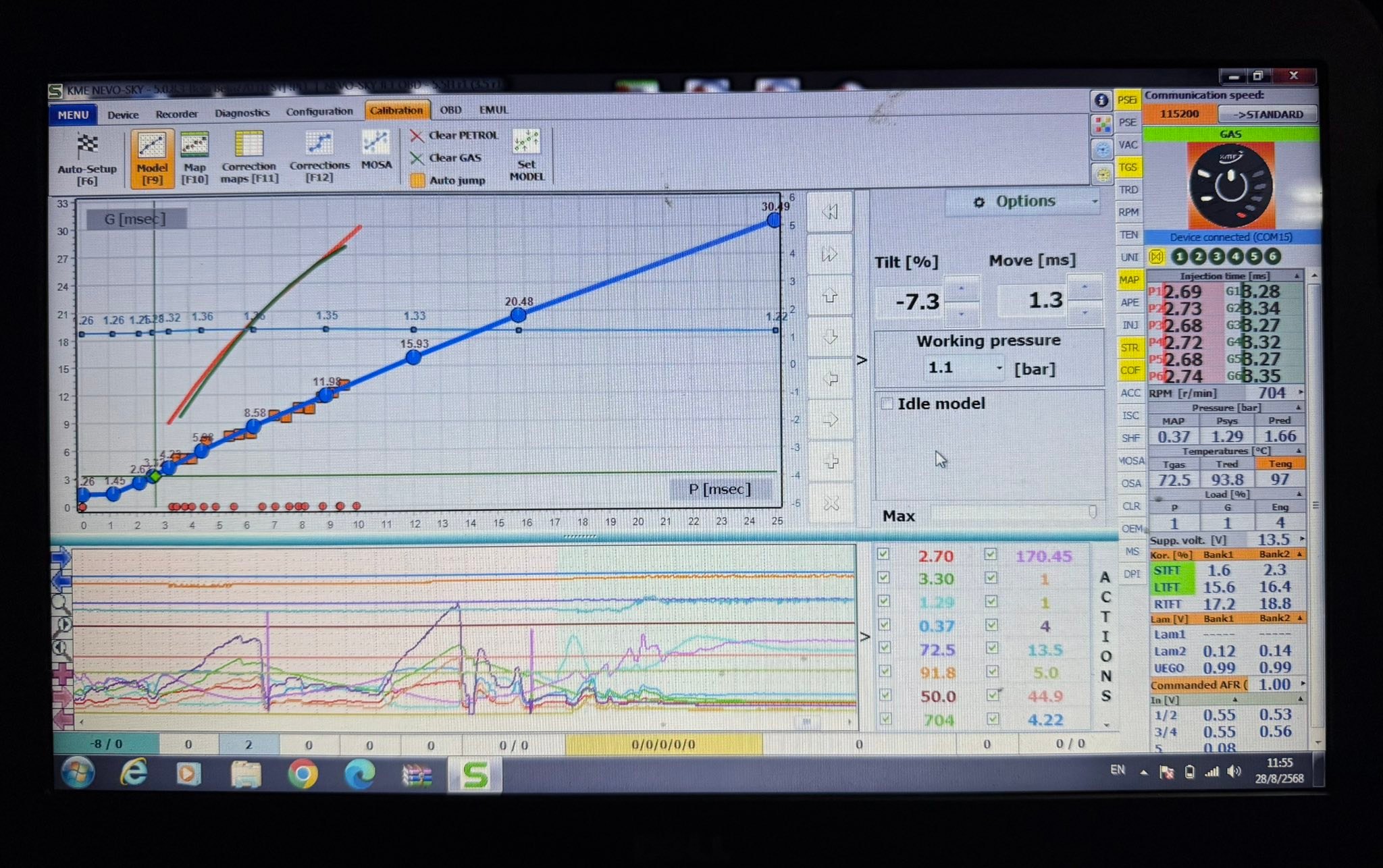Click the TGS side button

(1128, 167)
